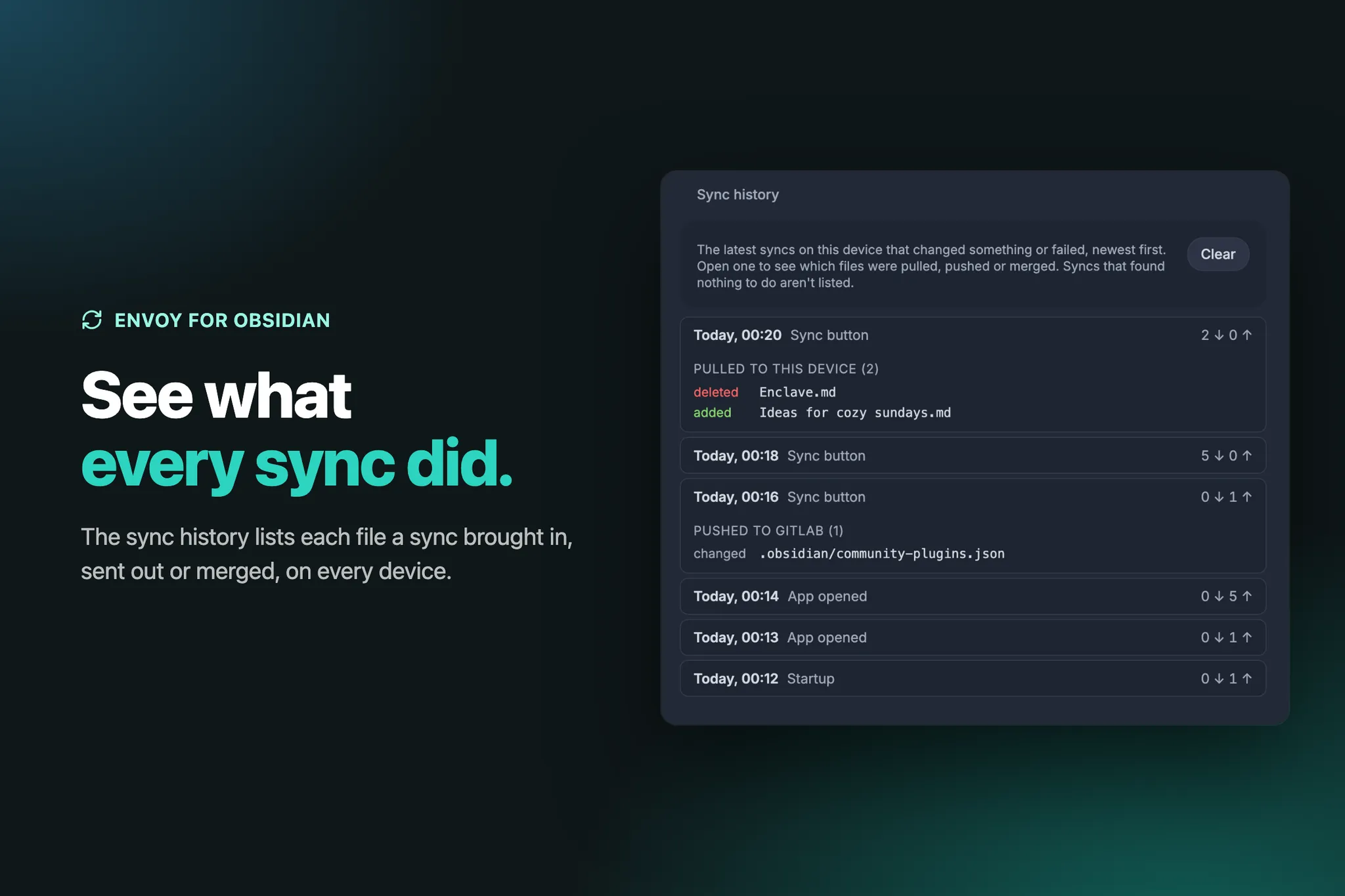Viewport: 1345px width, 896px height.
Task: Expand the Today, 00:14 App opened entry
Action: click(x=973, y=596)
